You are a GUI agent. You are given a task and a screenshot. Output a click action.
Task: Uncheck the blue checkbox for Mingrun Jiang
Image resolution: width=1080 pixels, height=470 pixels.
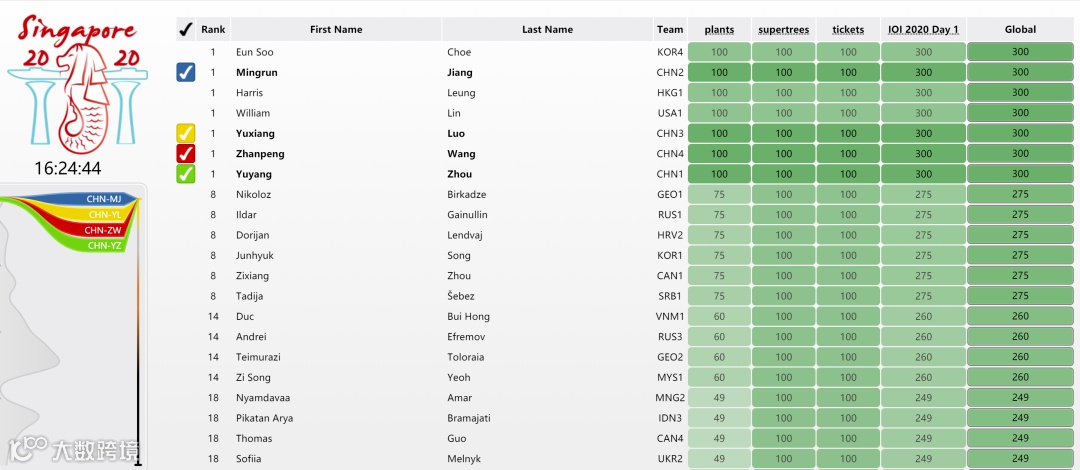186,72
